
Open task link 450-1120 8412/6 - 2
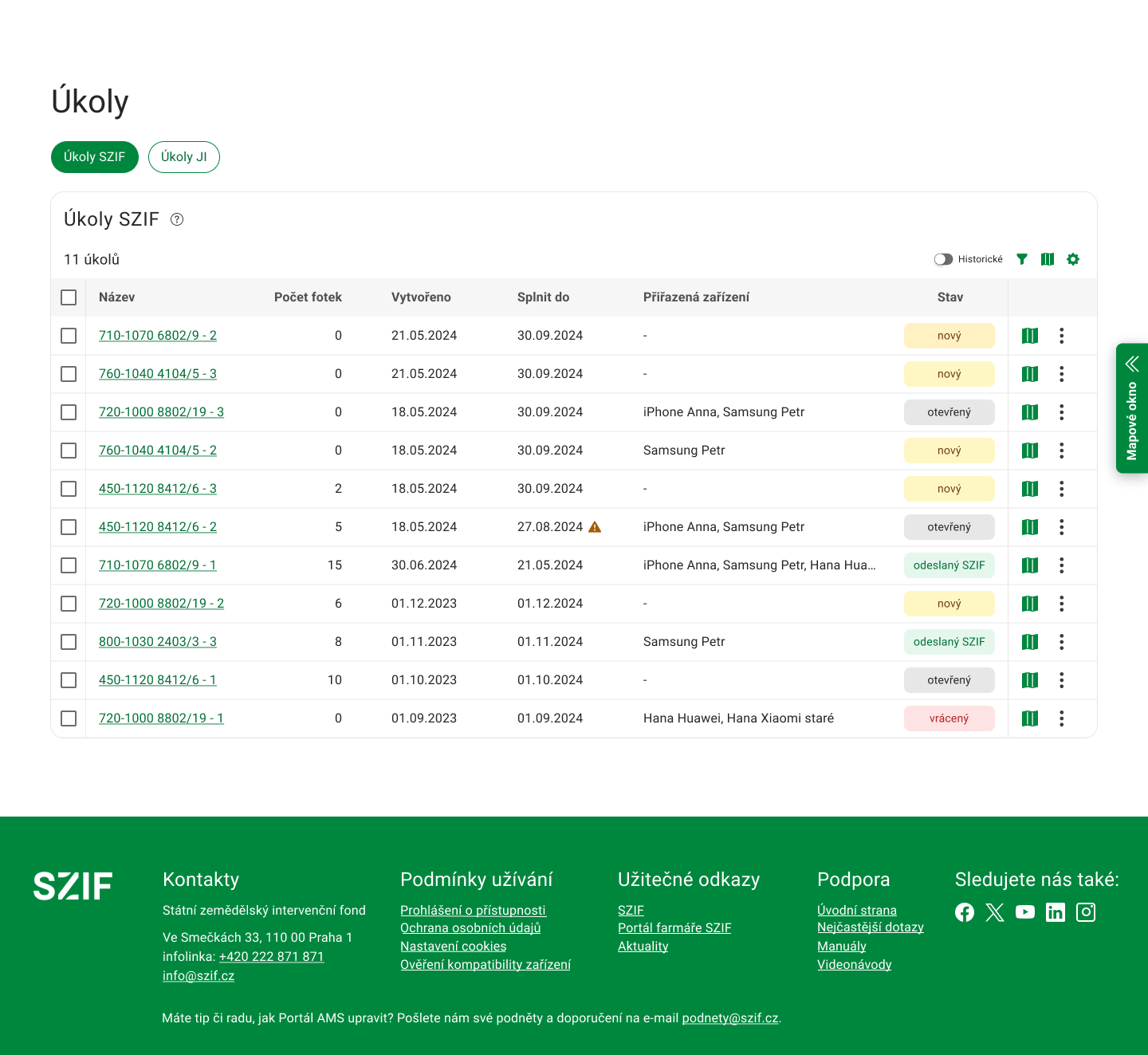coord(158,527)
